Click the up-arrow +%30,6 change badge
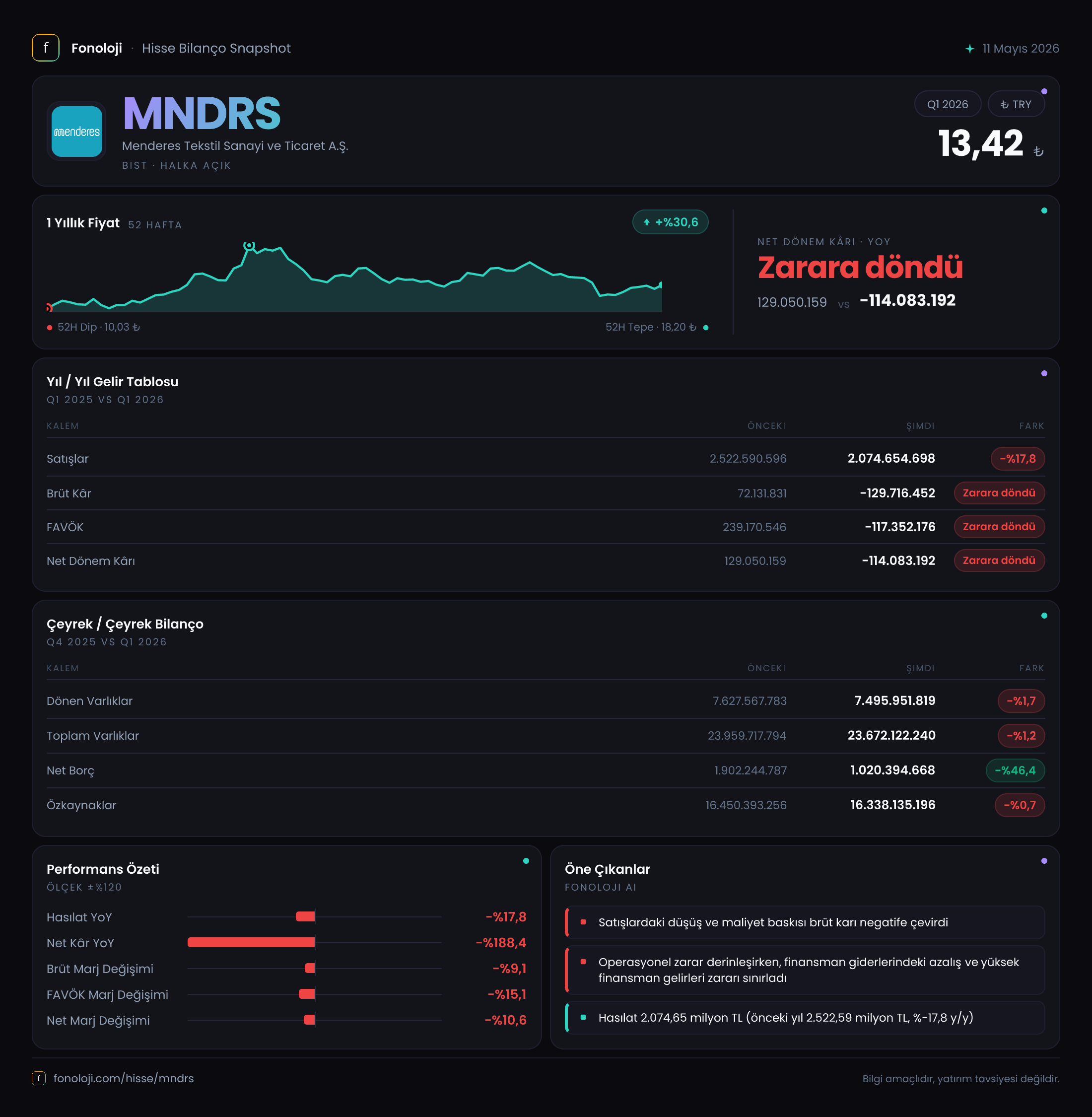Screen dimensions: 1092x1117 [x=670, y=222]
